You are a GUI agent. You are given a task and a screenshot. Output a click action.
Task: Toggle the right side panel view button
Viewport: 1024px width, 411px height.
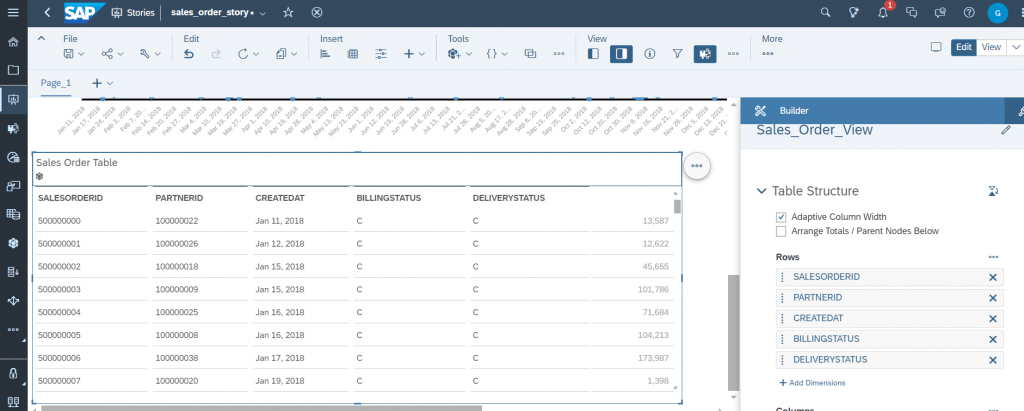[621, 54]
